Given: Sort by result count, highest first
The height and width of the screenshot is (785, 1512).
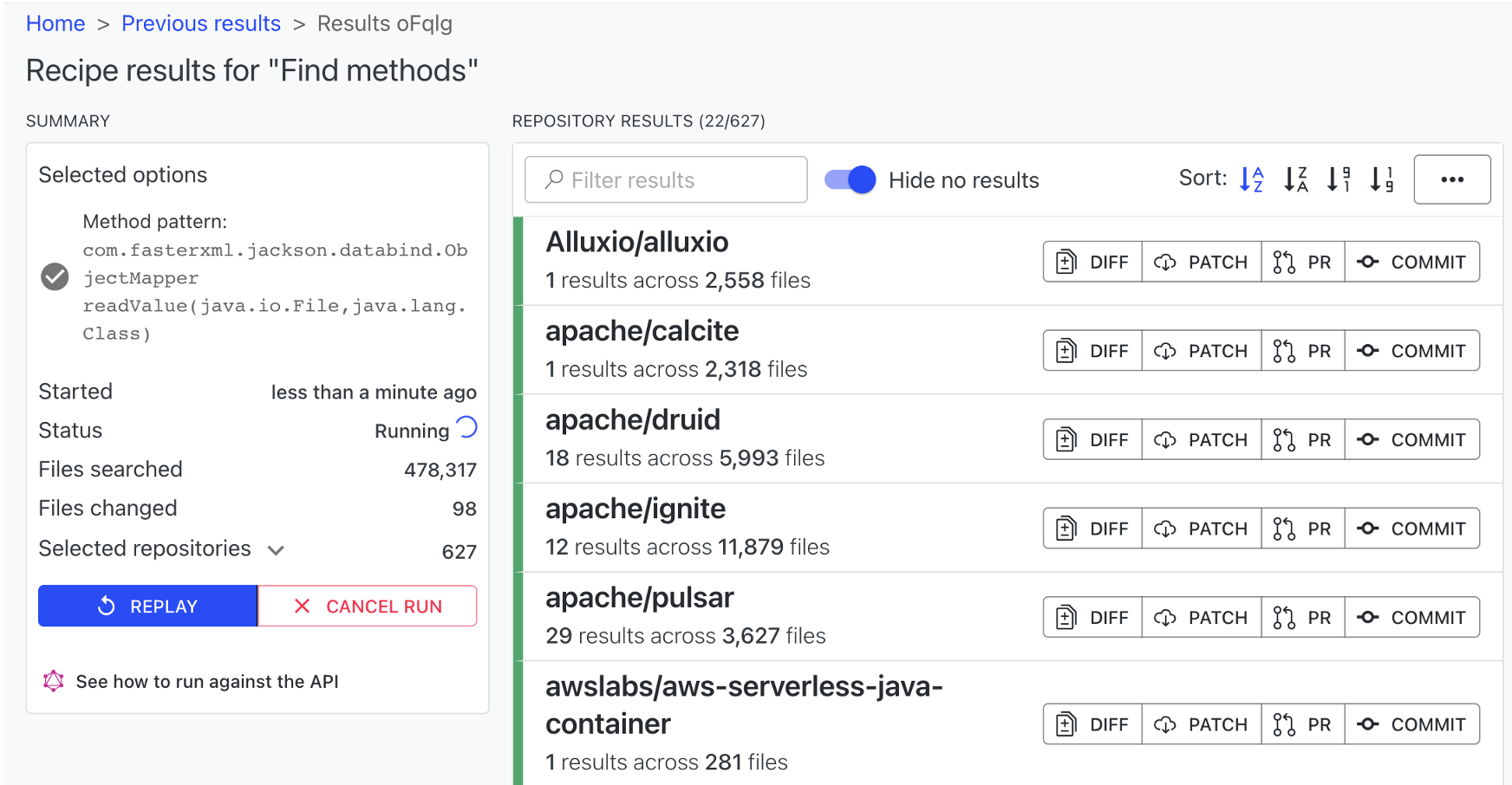Looking at the screenshot, I should (1339, 179).
